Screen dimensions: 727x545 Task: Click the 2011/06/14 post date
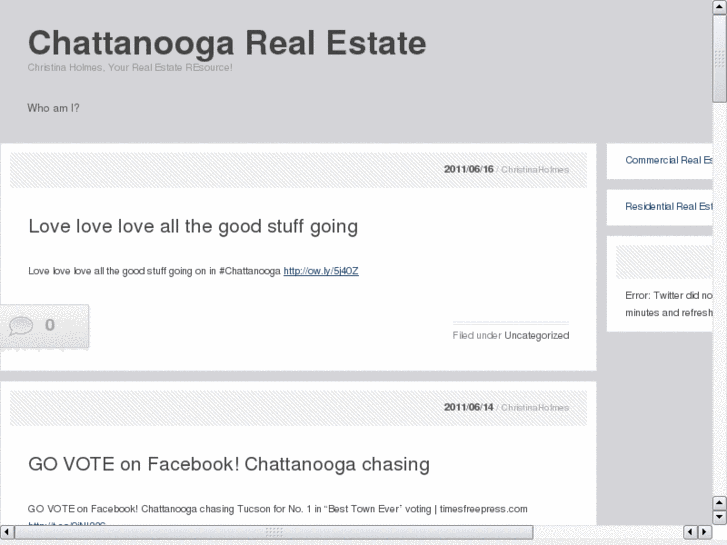468,407
